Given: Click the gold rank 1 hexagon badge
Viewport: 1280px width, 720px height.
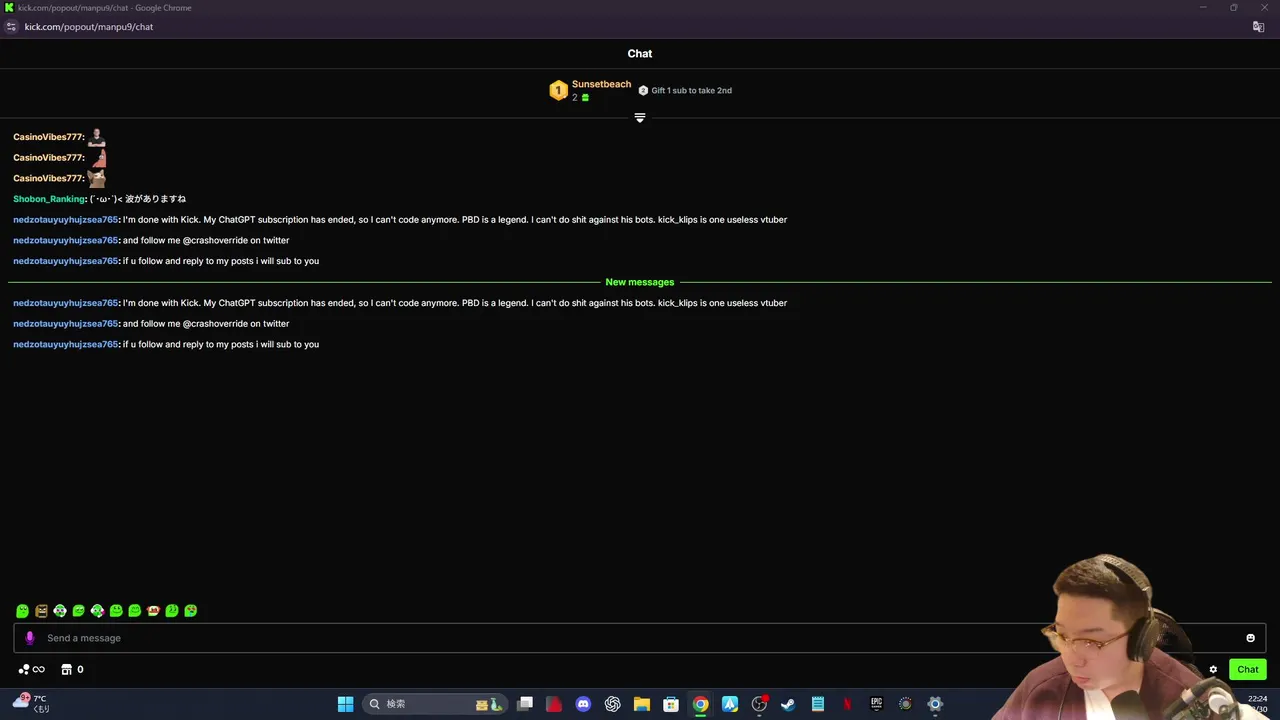Looking at the screenshot, I should (558, 91).
